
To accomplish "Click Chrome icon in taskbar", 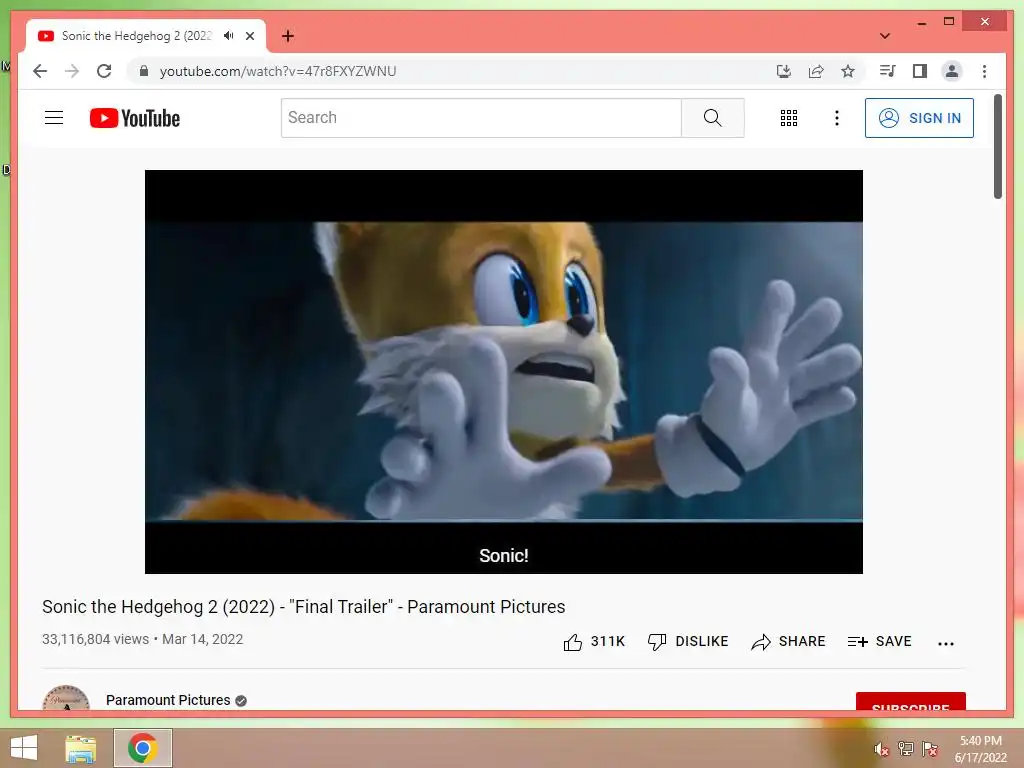I will click(143, 748).
